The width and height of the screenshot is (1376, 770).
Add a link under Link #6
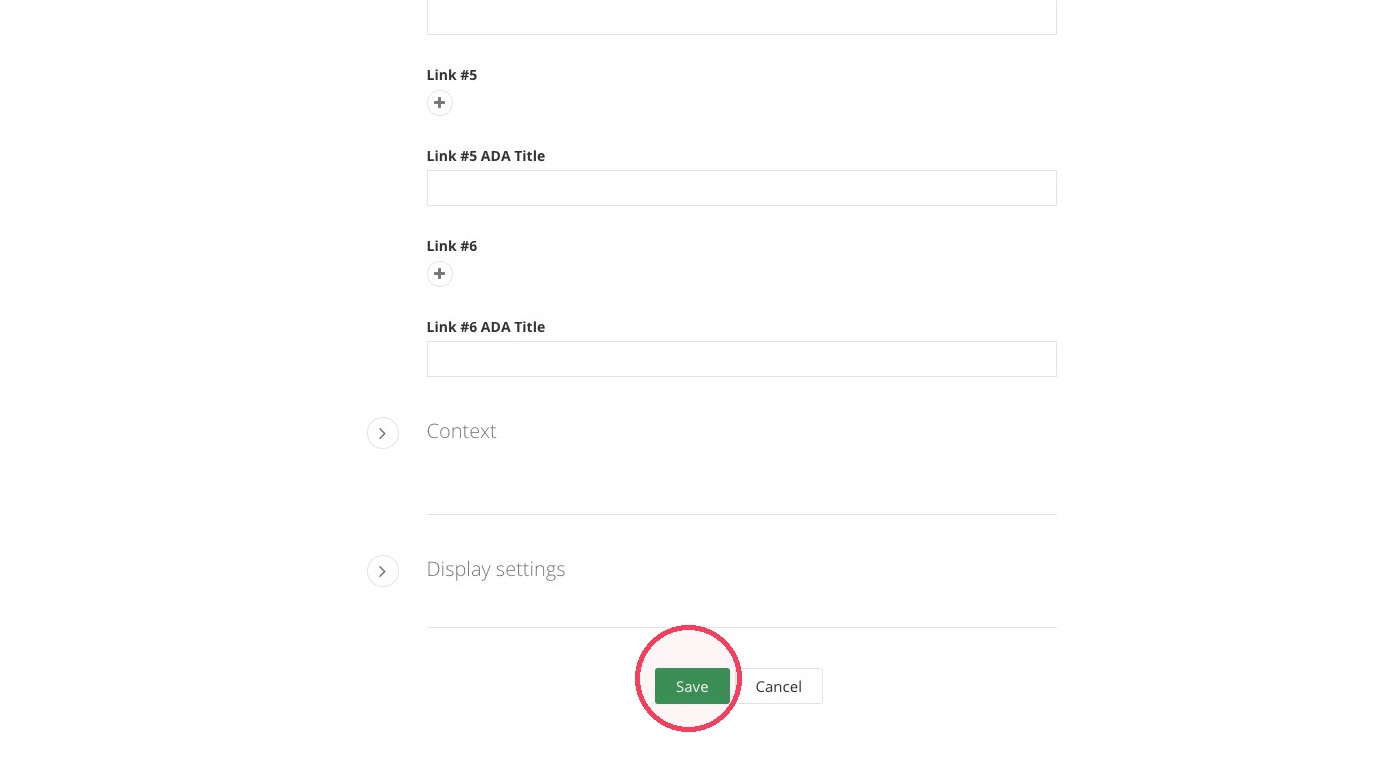click(439, 274)
